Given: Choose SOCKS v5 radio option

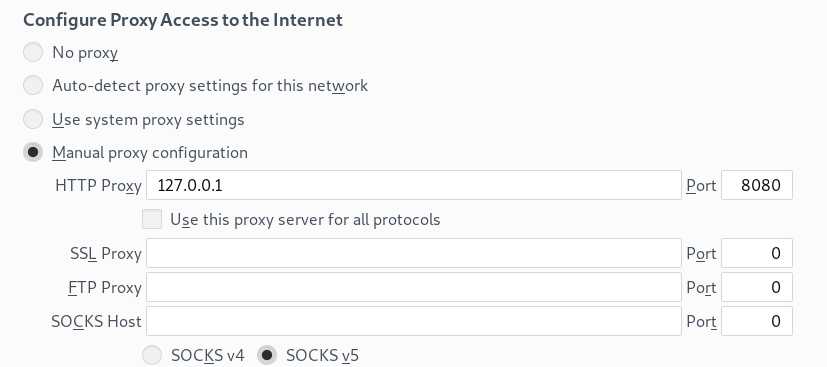Looking at the screenshot, I should (x=267, y=355).
